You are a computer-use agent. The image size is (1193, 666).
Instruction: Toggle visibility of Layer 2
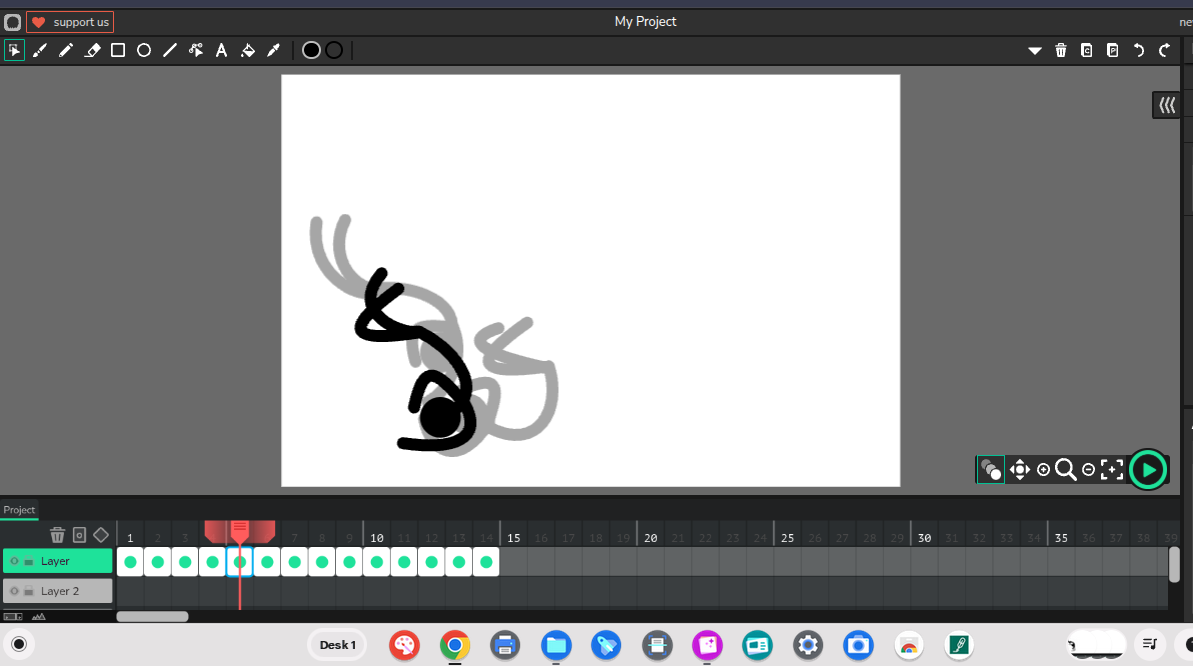(x=14, y=591)
